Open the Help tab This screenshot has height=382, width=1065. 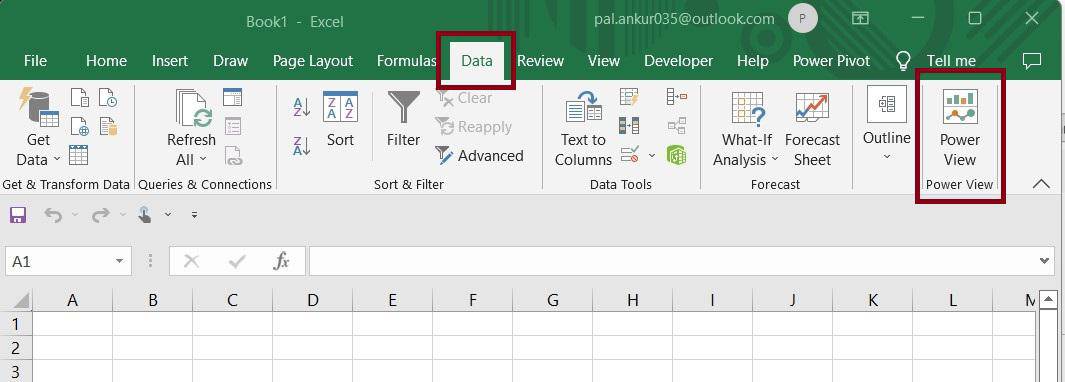[x=753, y=60]
